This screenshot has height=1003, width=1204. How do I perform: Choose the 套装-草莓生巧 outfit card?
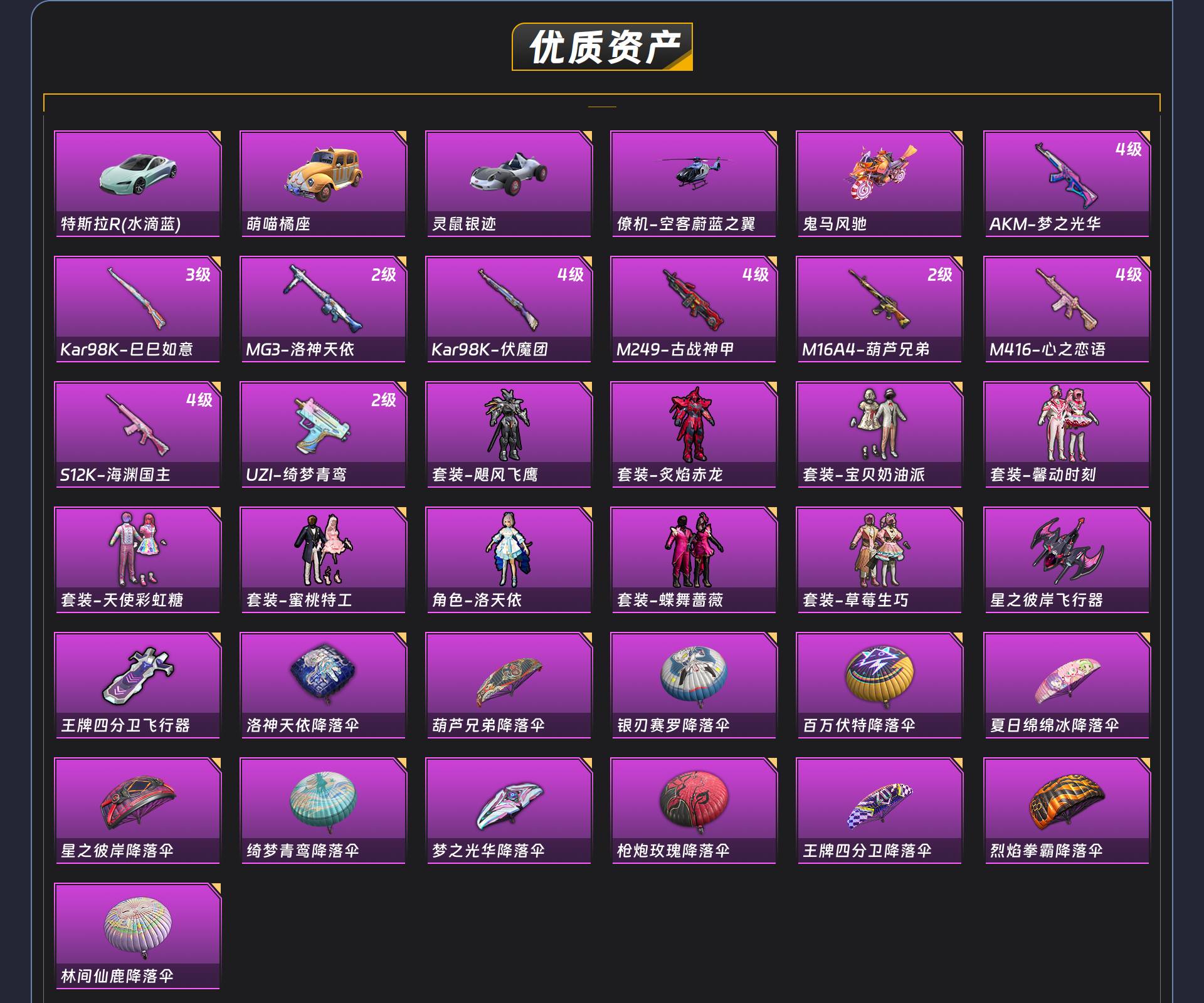click(879, 560)
